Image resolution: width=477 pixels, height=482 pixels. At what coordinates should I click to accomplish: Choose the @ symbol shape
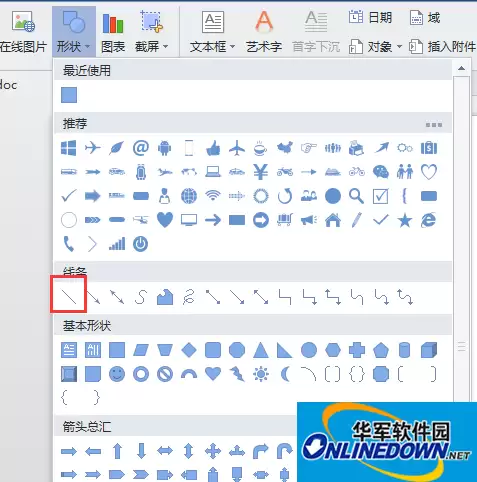tap(141, 148)
